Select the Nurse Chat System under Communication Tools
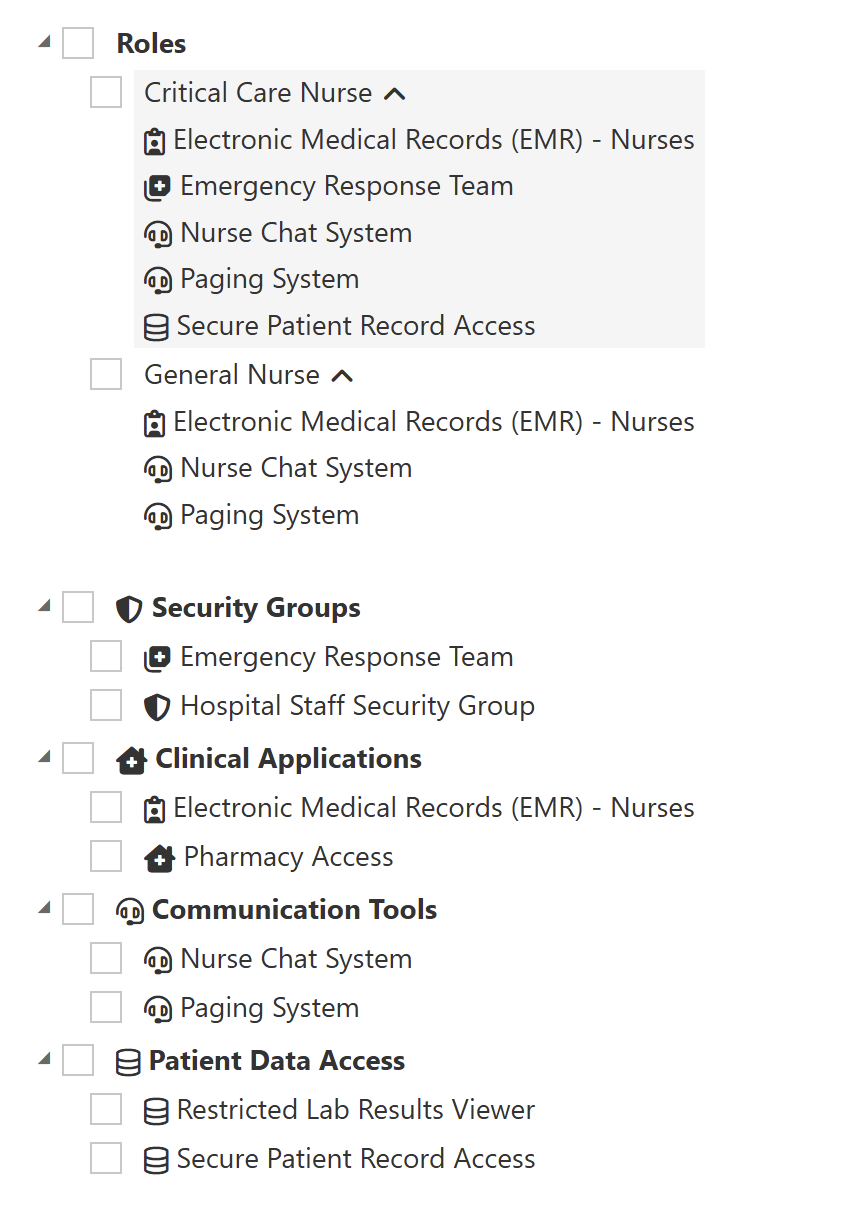 (106, 959)
